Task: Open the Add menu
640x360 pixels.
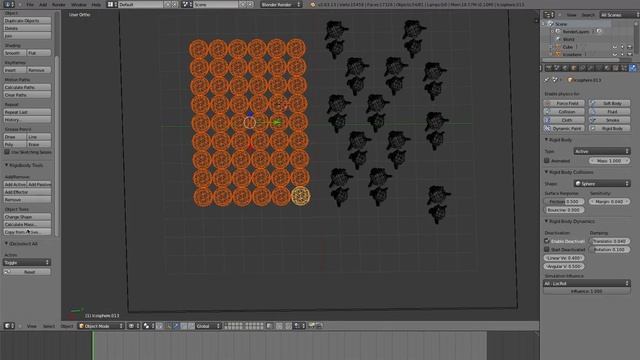Action: (43, 4)
